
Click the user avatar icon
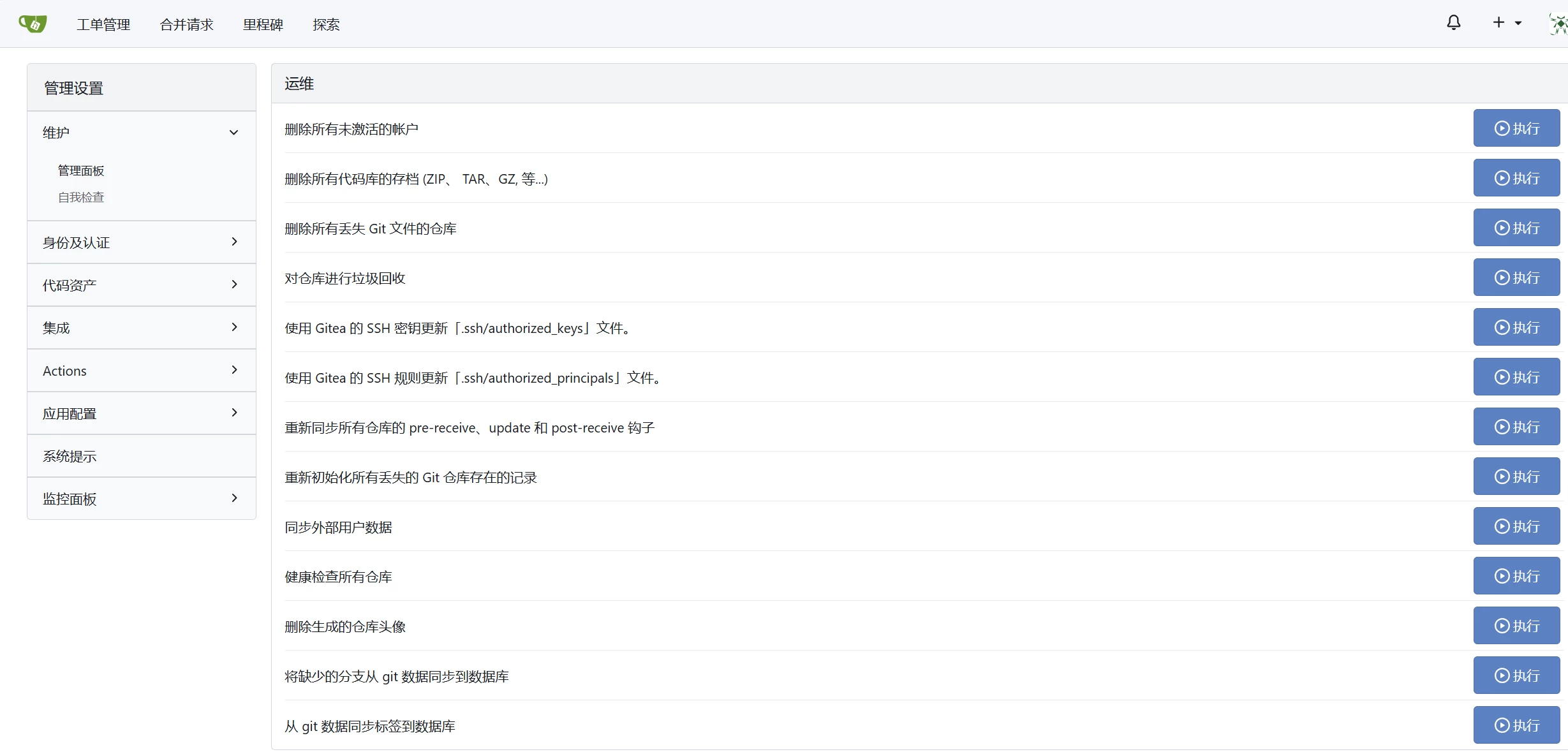click(1558, 24)
